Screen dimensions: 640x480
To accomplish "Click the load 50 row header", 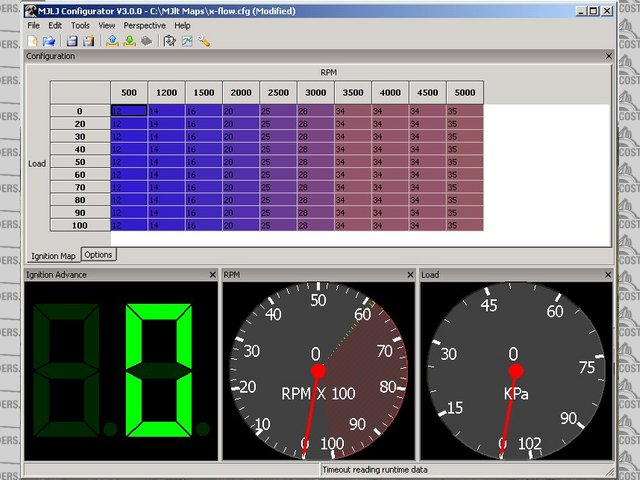I will tap(80, 162).
